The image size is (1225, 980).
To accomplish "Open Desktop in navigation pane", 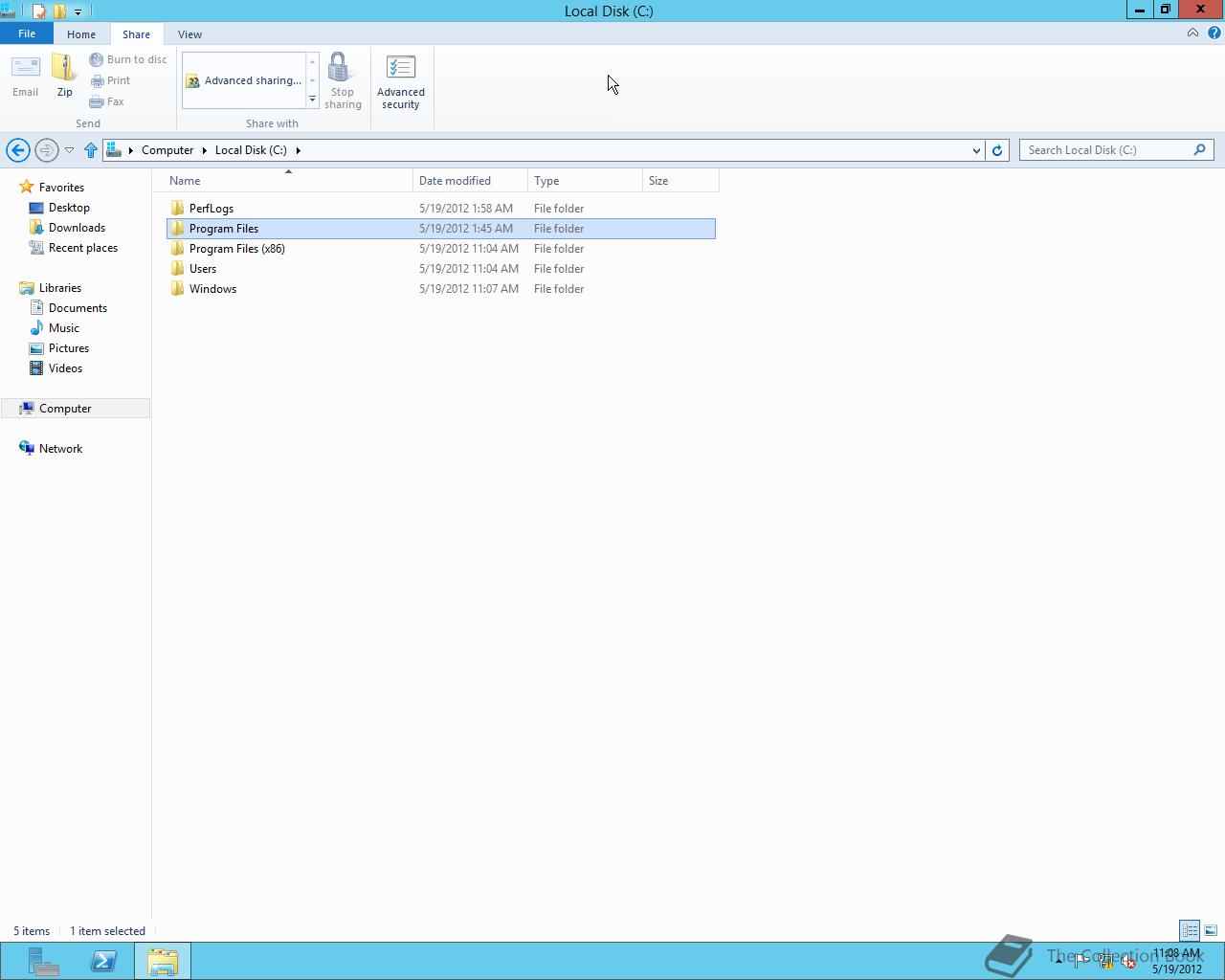I will pos(69,208).
